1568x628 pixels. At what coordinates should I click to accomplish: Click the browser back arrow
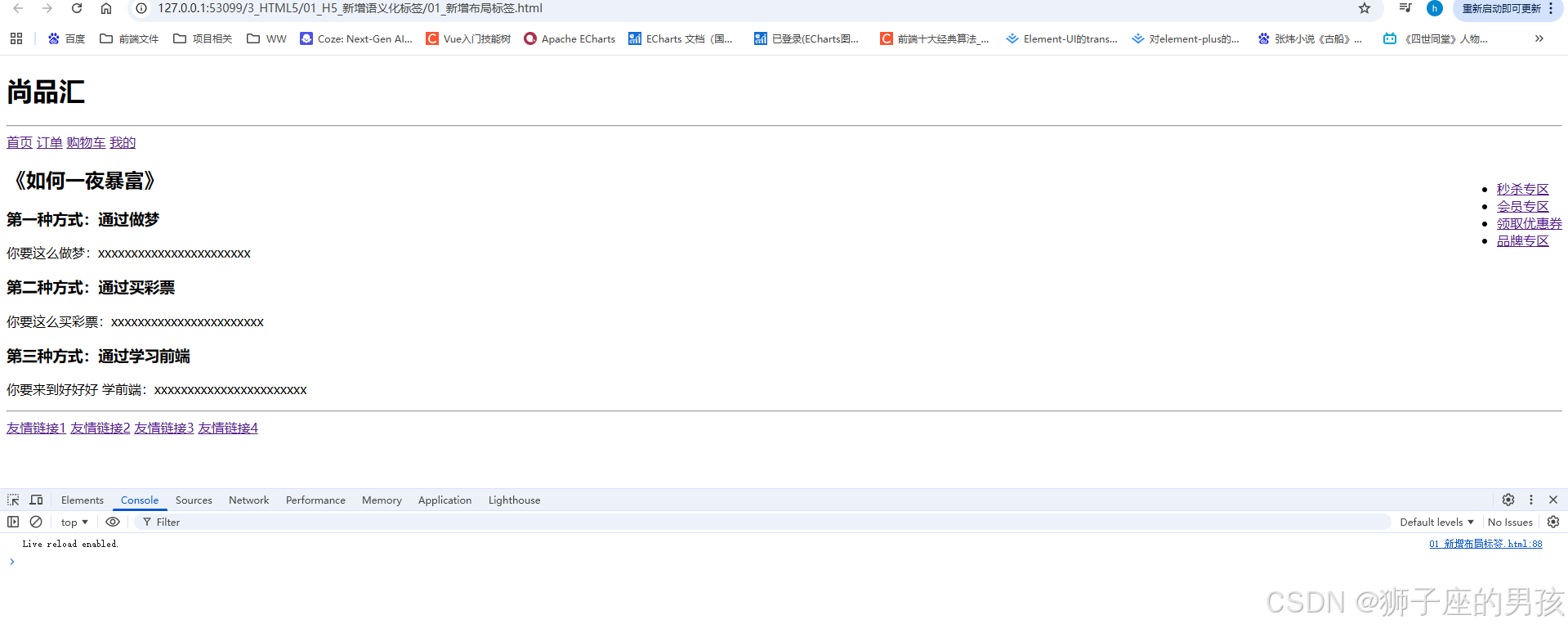point(18,8)
